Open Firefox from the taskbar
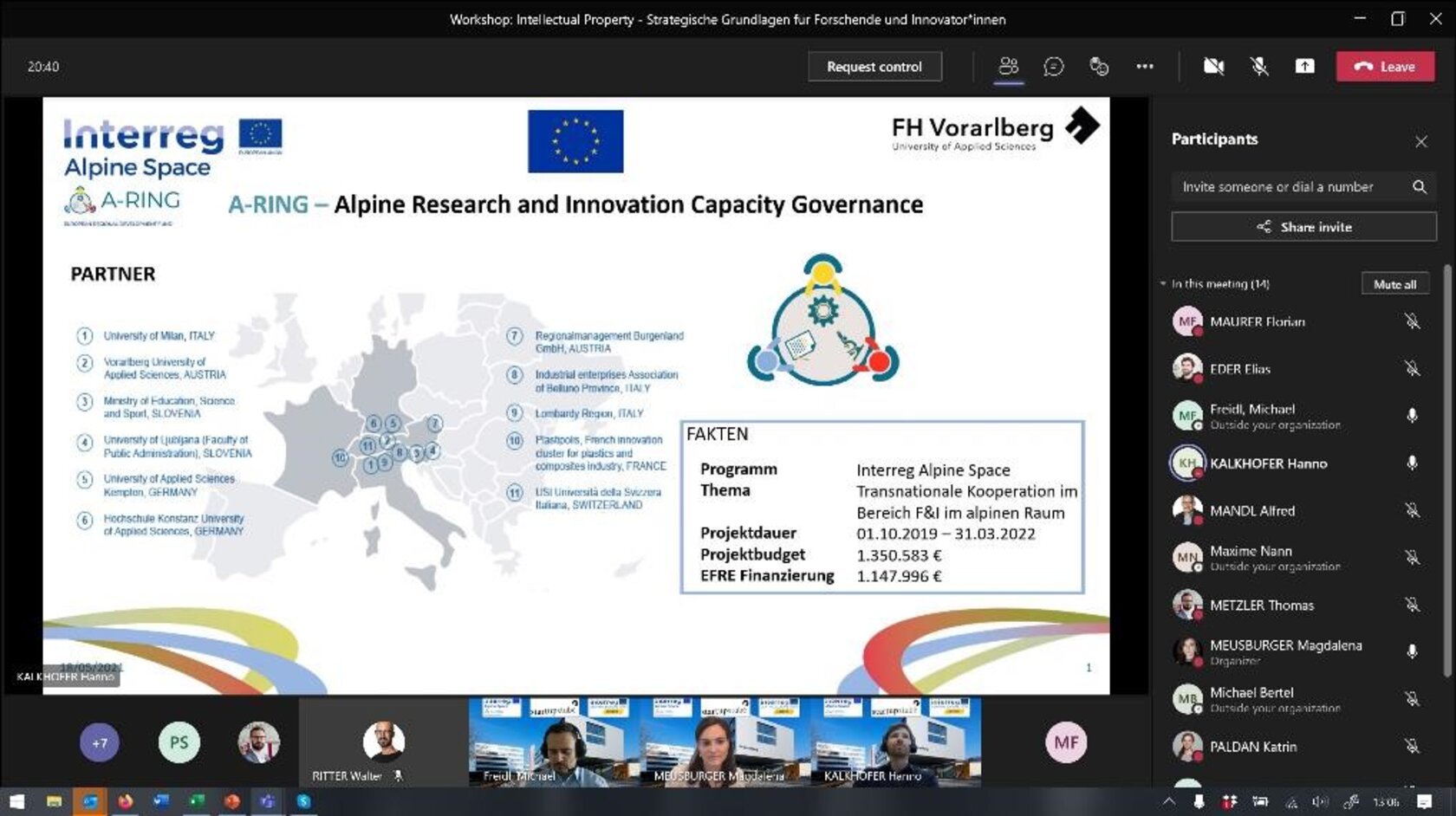This screenshot has height=816, width=1456. click(126, 801)
